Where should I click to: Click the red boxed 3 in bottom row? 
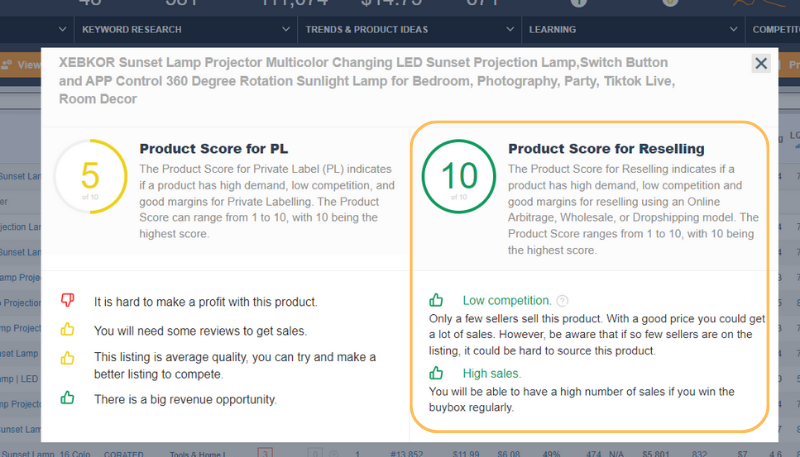coord(265,453)
